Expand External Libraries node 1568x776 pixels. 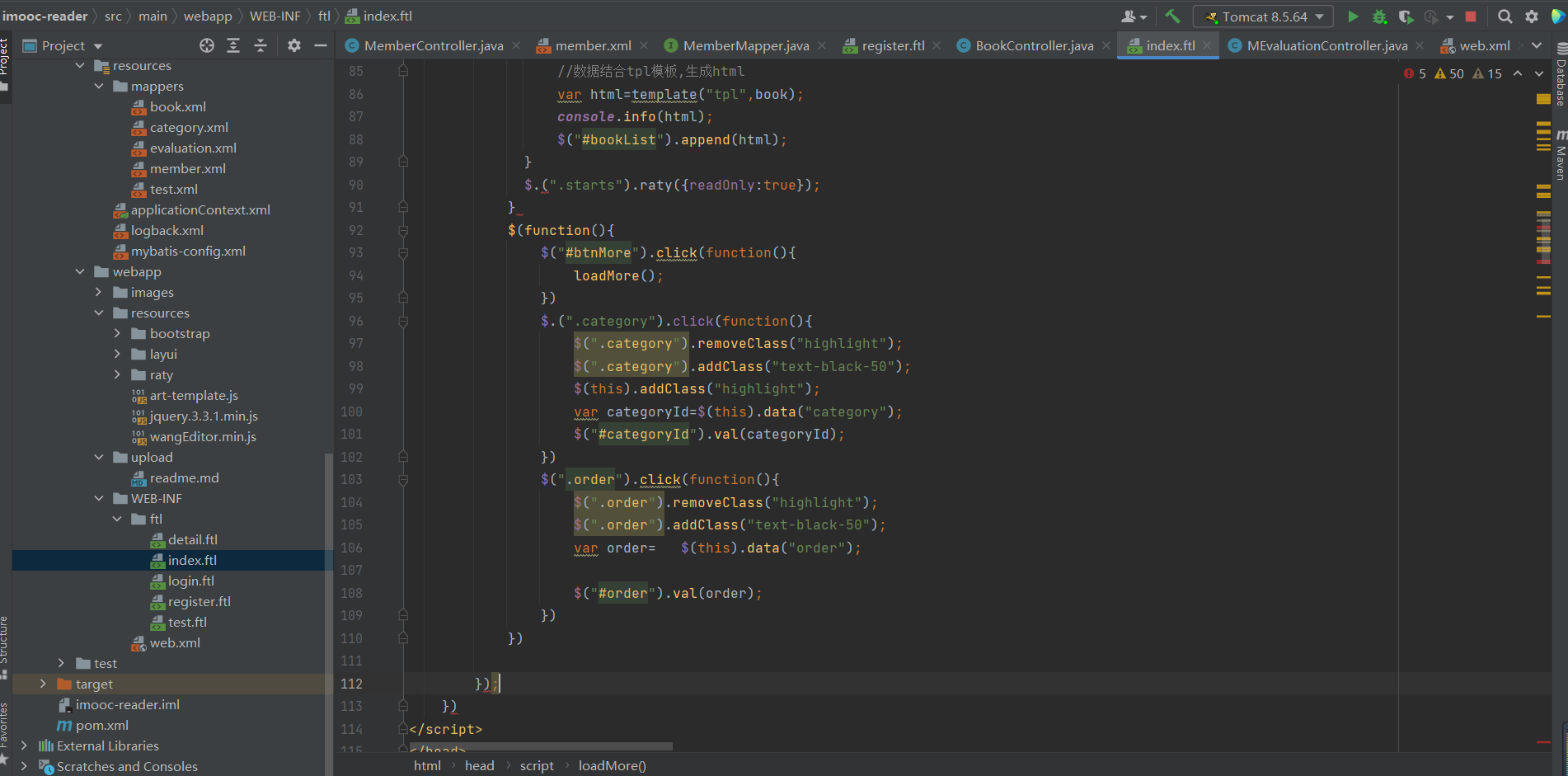[24, 745]
